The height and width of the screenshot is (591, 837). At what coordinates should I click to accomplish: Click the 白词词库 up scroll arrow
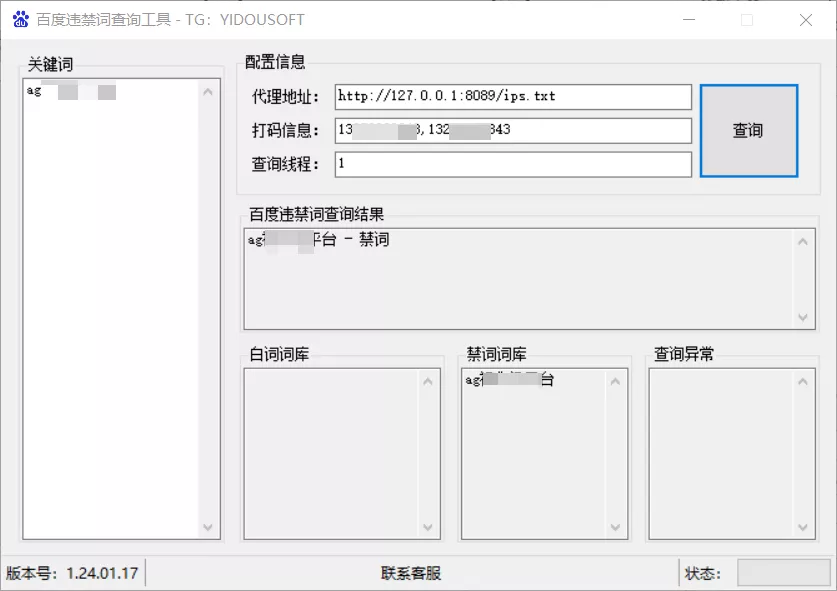428,382
